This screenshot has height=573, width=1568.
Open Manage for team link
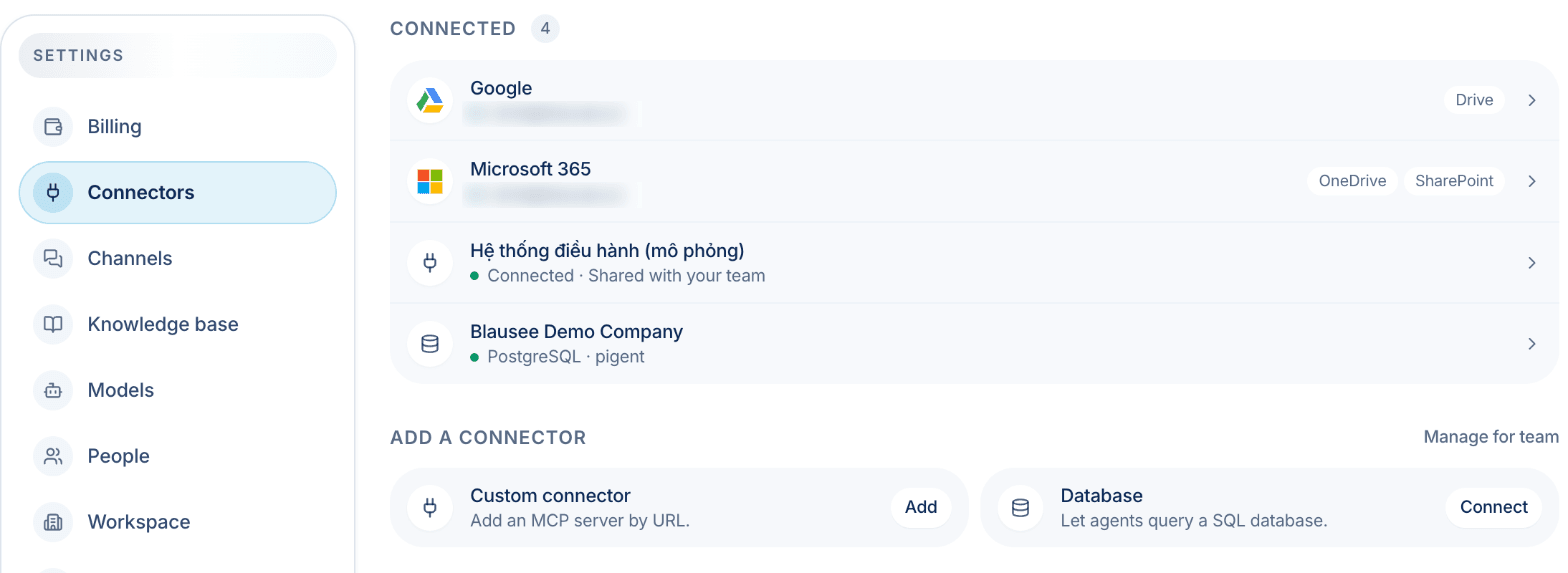pos(1491,437)
